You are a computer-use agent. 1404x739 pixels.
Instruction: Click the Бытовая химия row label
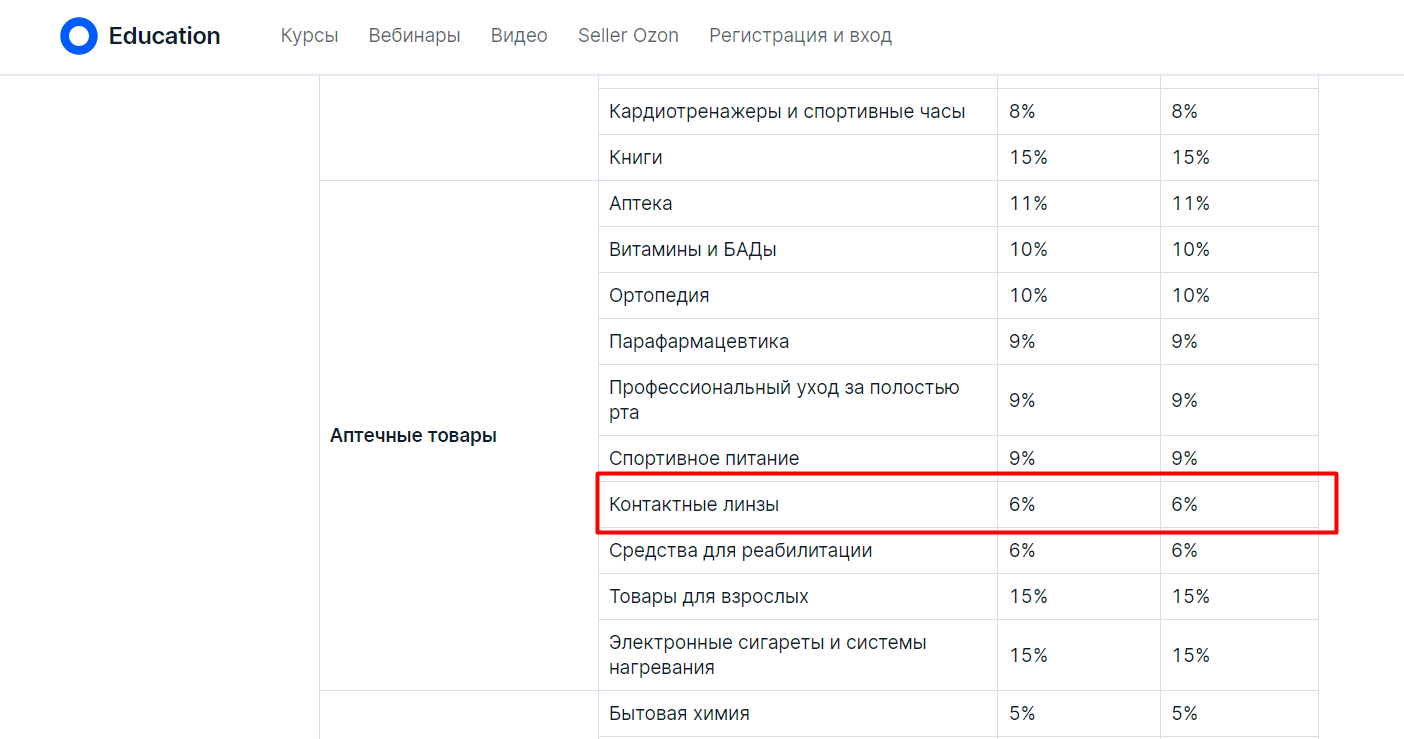[x=679, y=714]
